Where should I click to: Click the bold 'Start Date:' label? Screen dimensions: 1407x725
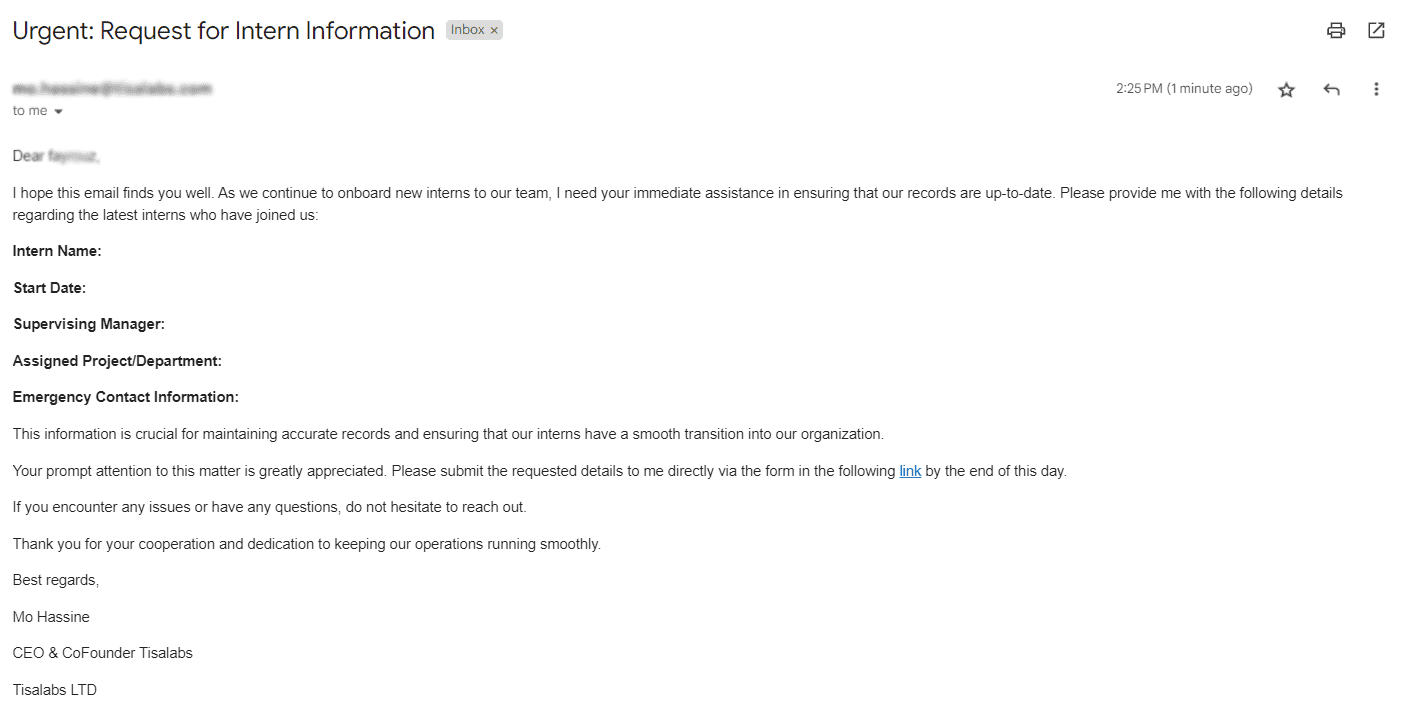50,288
